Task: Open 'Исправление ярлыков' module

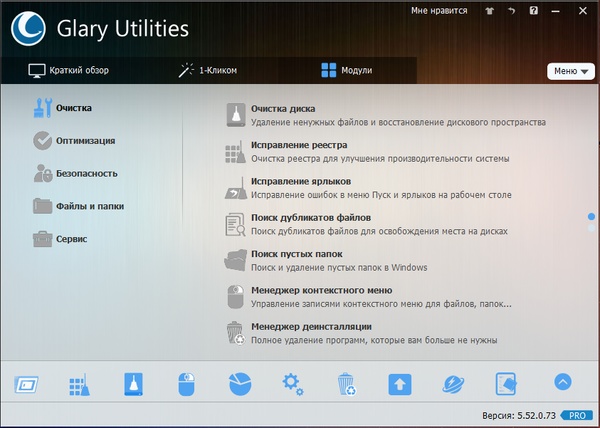Action: (301, 181)
